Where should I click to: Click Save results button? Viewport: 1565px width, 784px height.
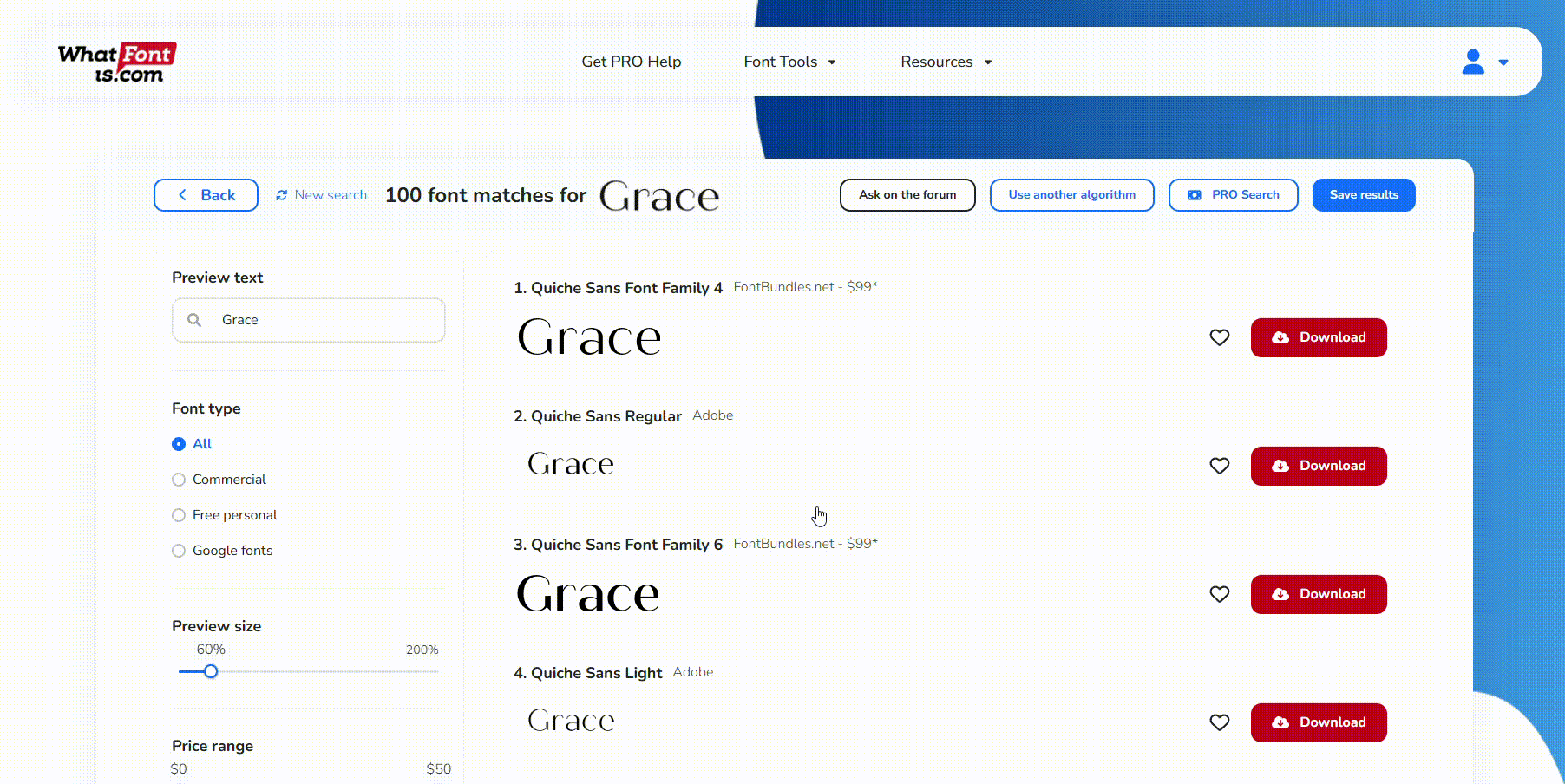coord(1364,195)
